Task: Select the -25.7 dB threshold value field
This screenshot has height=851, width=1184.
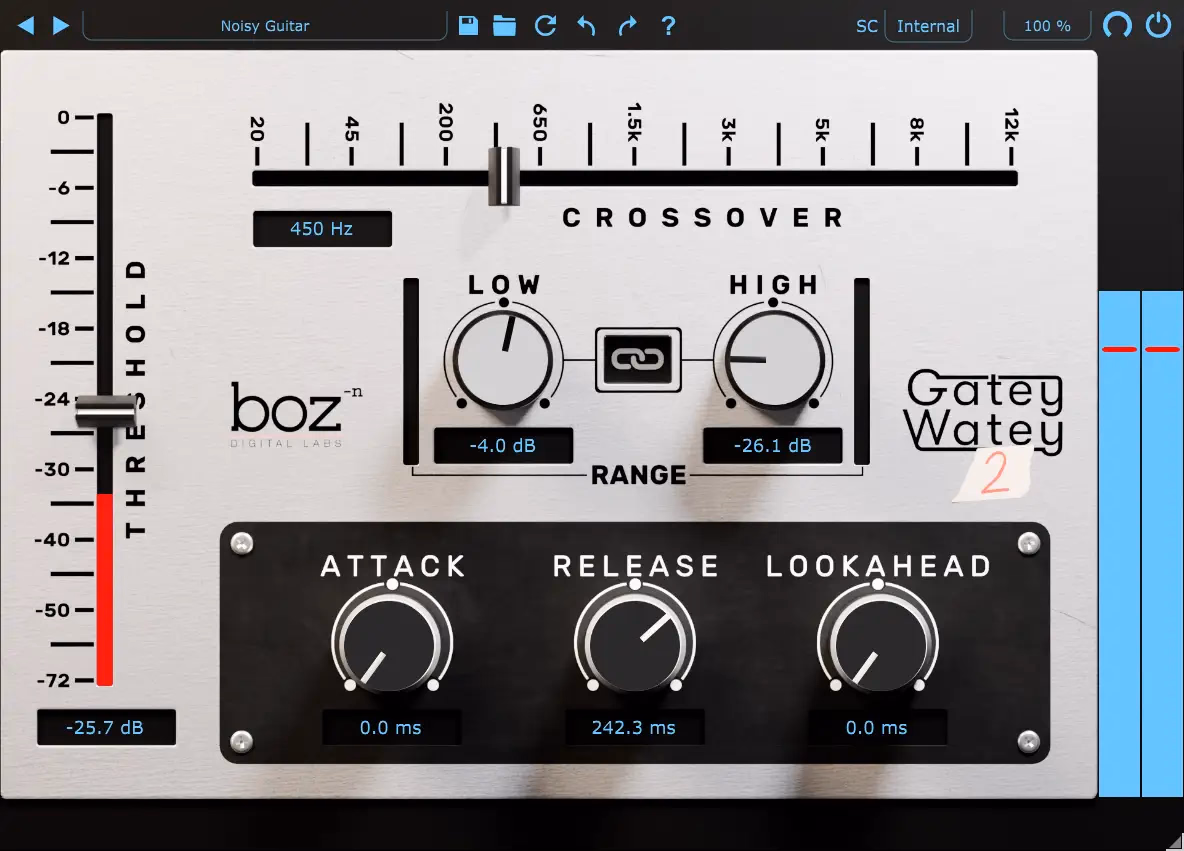Action: 106,727
